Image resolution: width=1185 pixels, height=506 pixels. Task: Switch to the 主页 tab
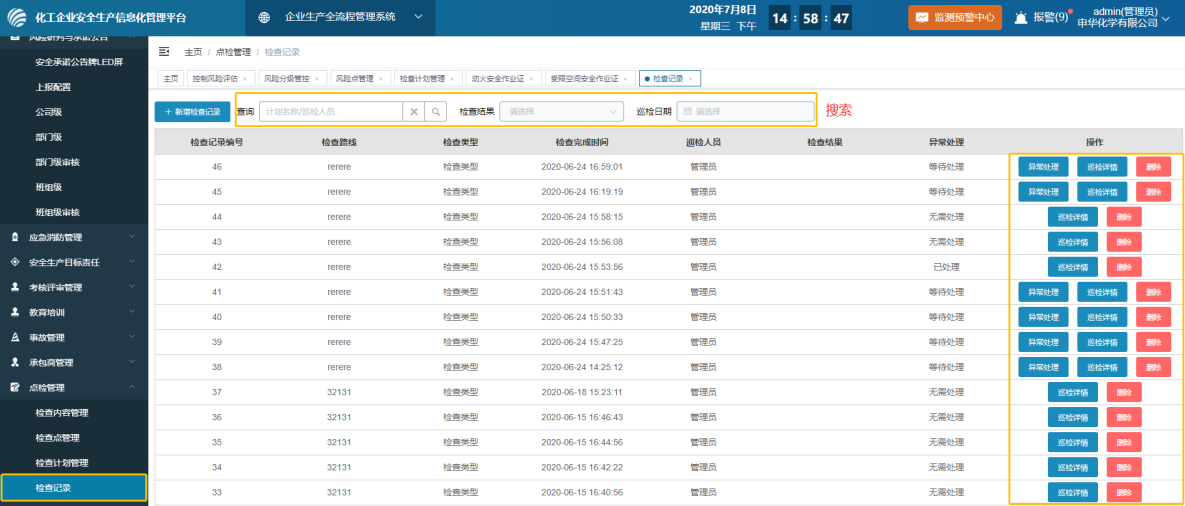point(171,79)
